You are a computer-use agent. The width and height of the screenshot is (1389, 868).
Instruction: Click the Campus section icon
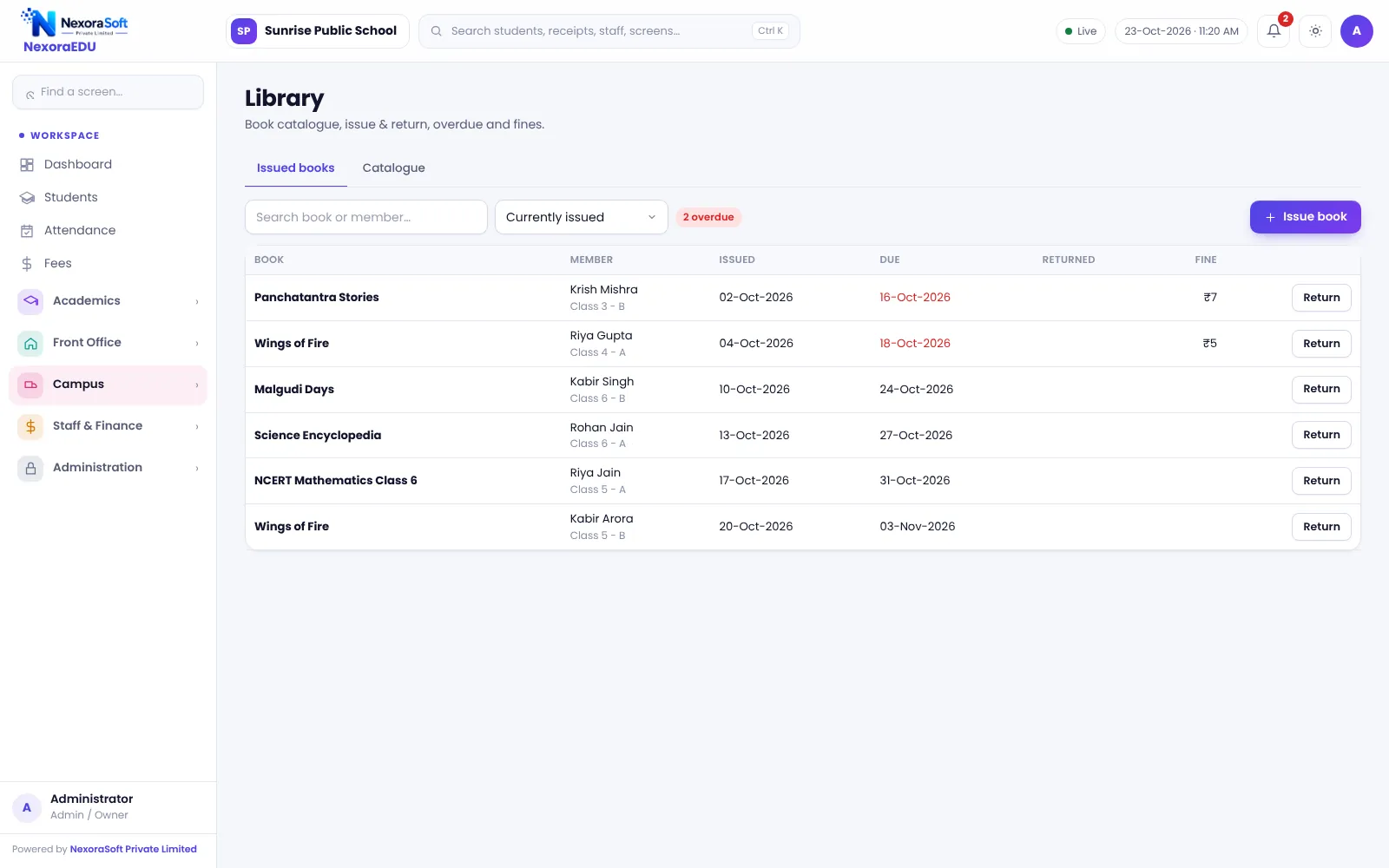(30, 385)
